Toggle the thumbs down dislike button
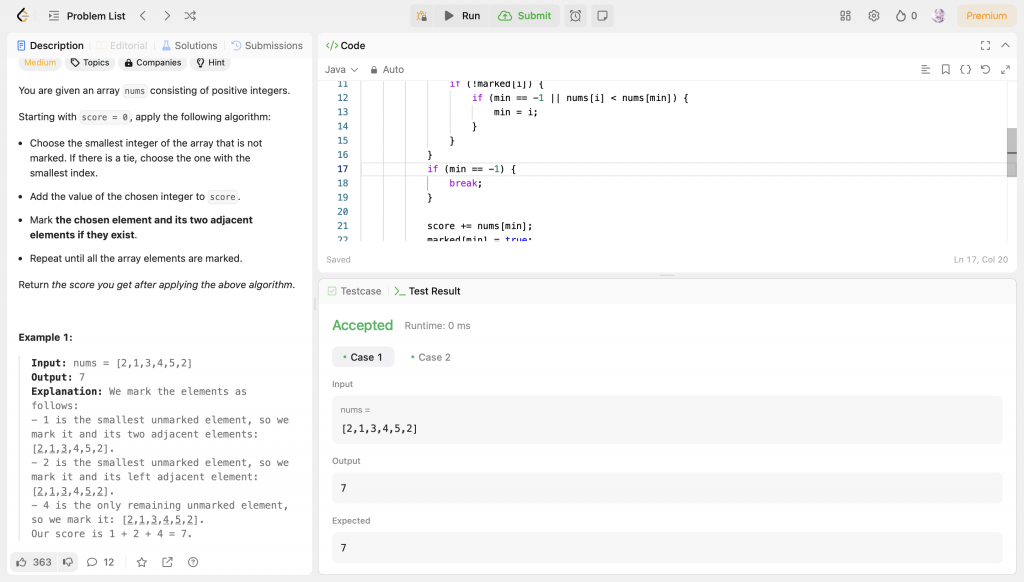 pyautogui.click(x=68, y=562)
